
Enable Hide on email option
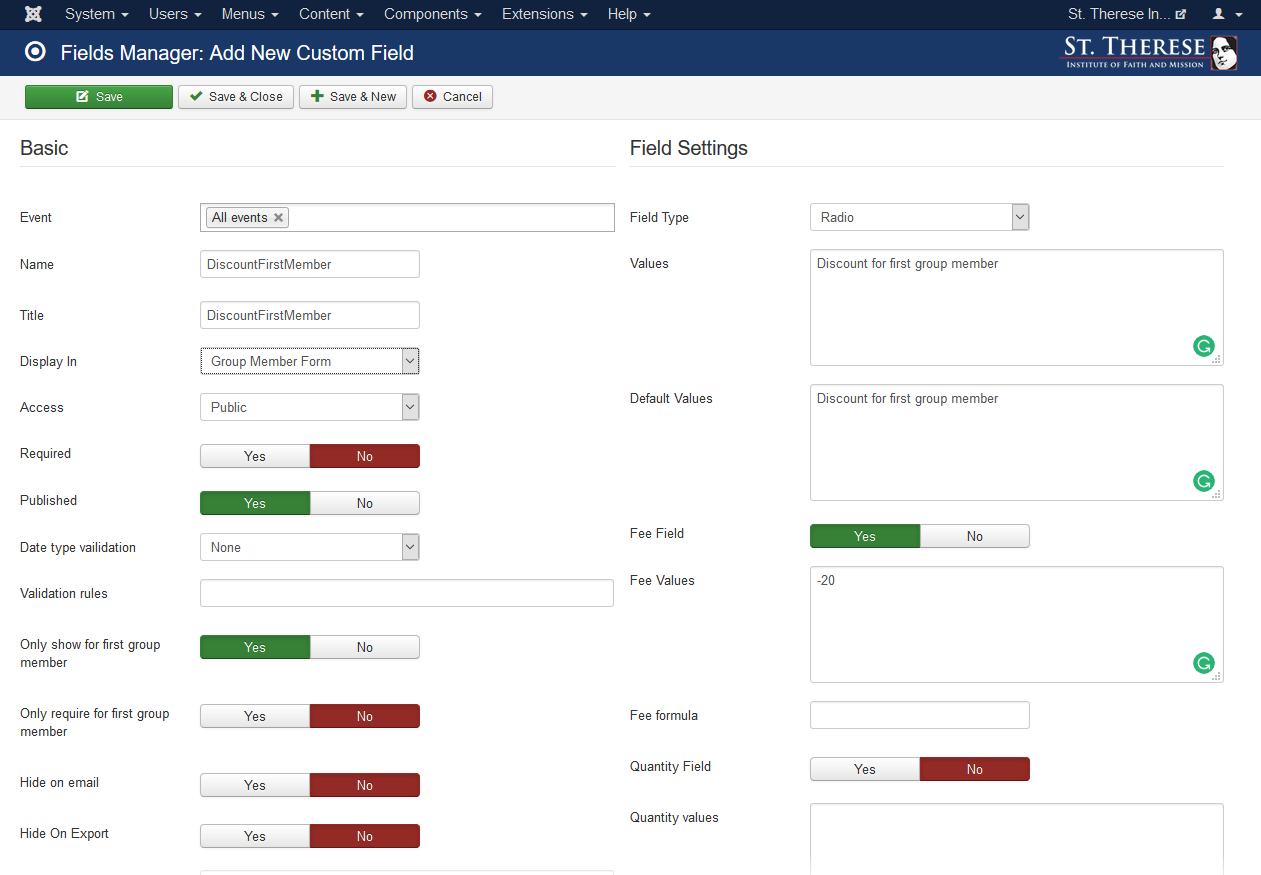(255, 785)
